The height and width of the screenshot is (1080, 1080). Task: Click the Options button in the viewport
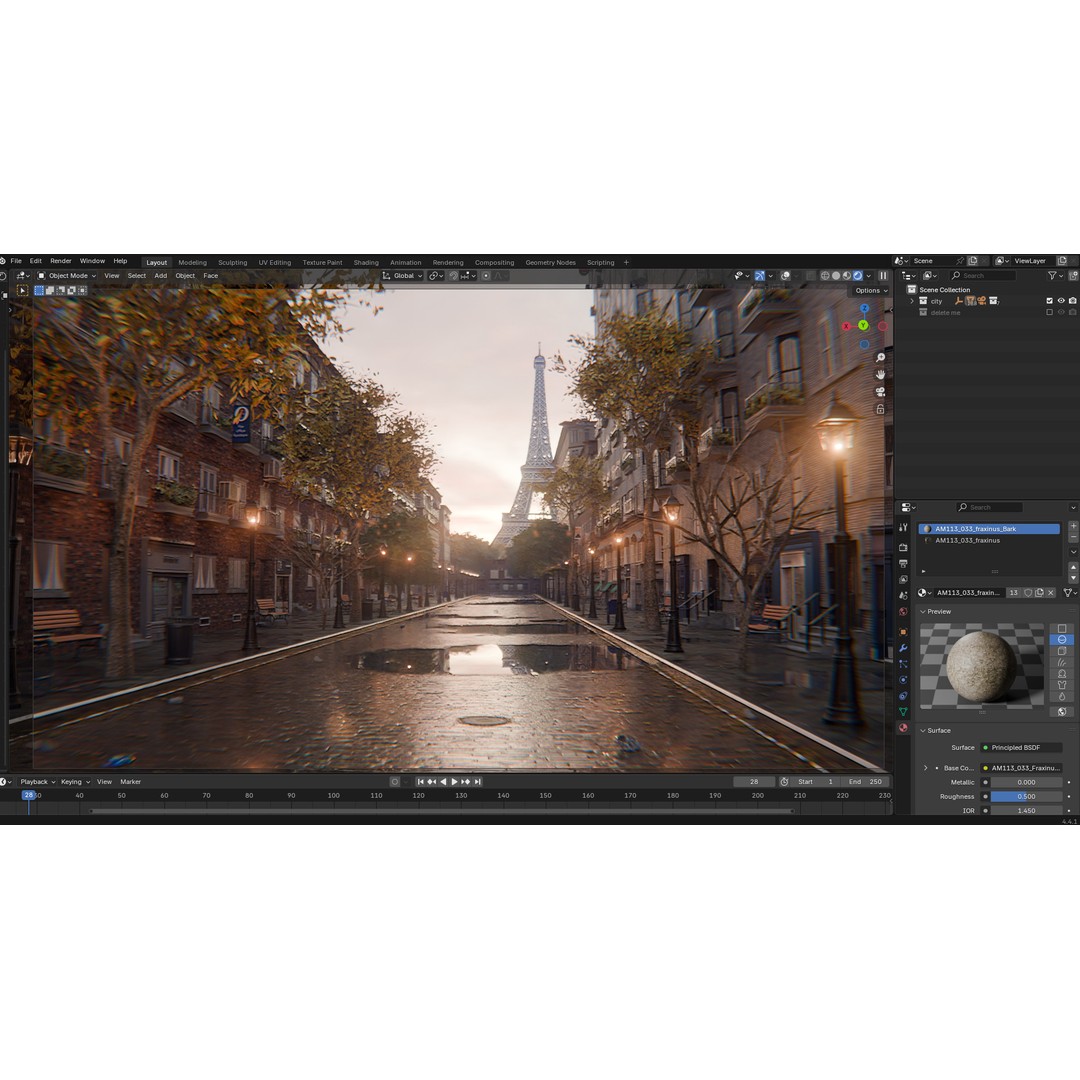pos(869,290)
